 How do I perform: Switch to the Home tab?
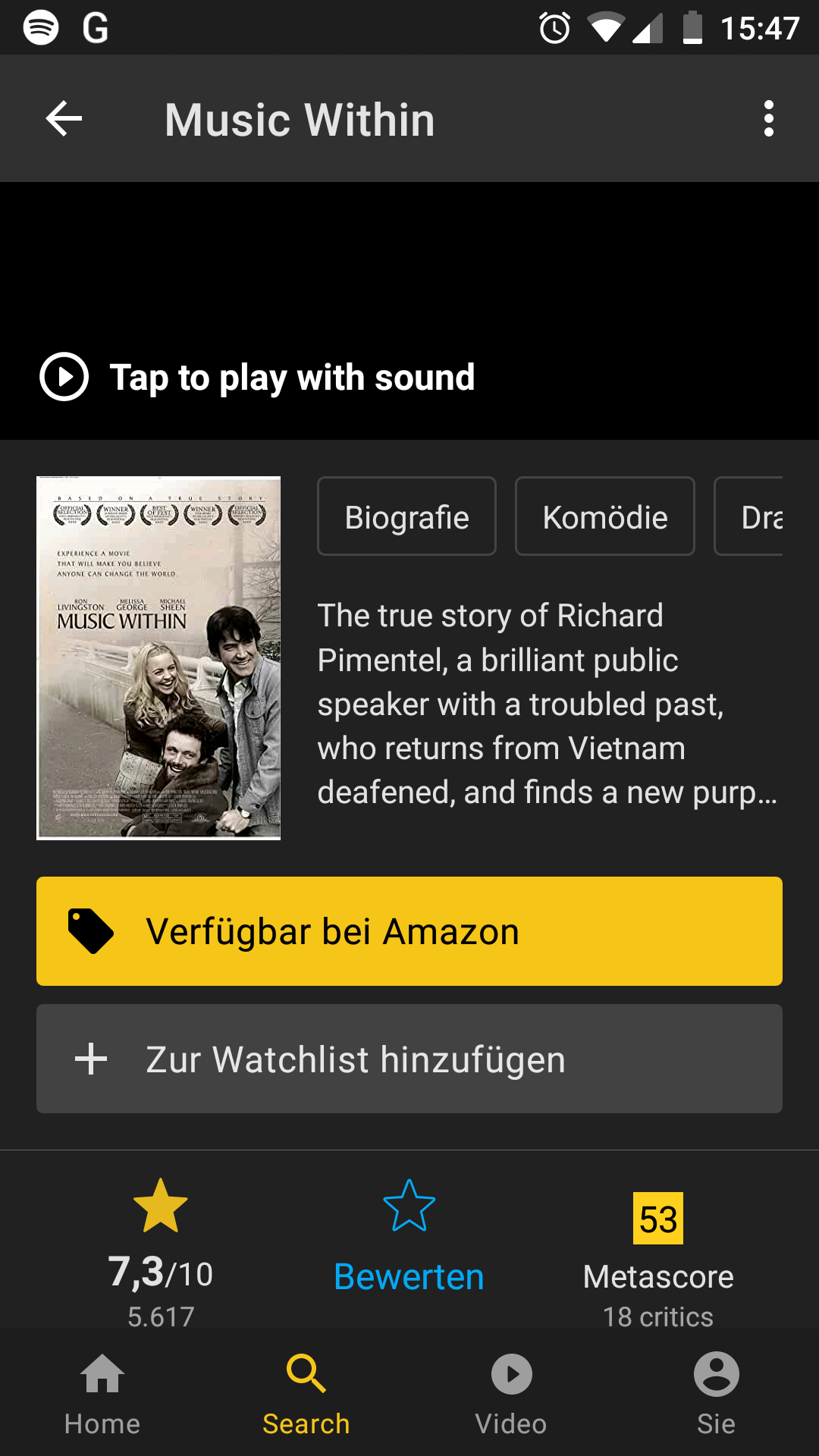102,1394
